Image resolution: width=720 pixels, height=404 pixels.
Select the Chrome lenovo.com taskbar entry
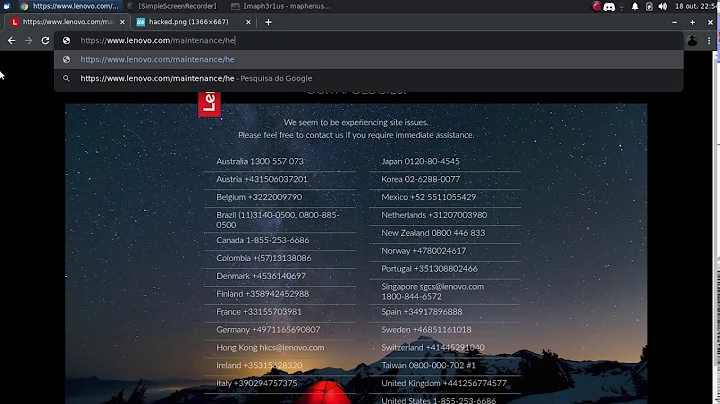tap(70, 6)
